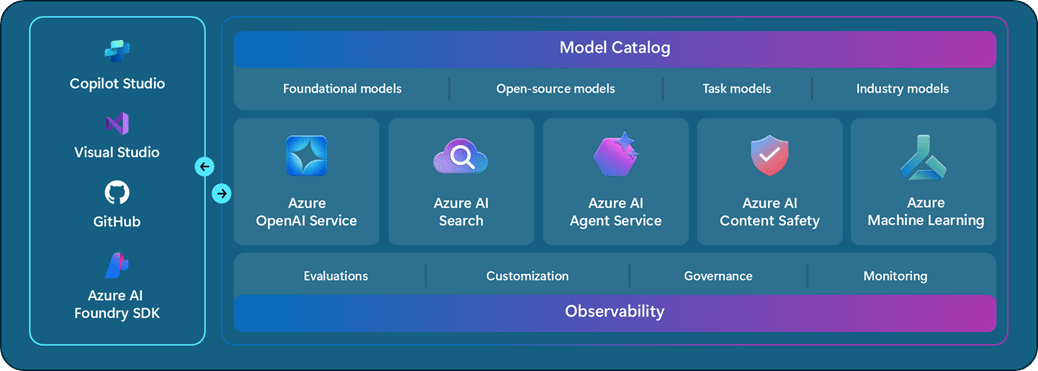Click the left-pointing arrow circle
Viewport: 1038px width, 371px height.
(x=205, y=166)
